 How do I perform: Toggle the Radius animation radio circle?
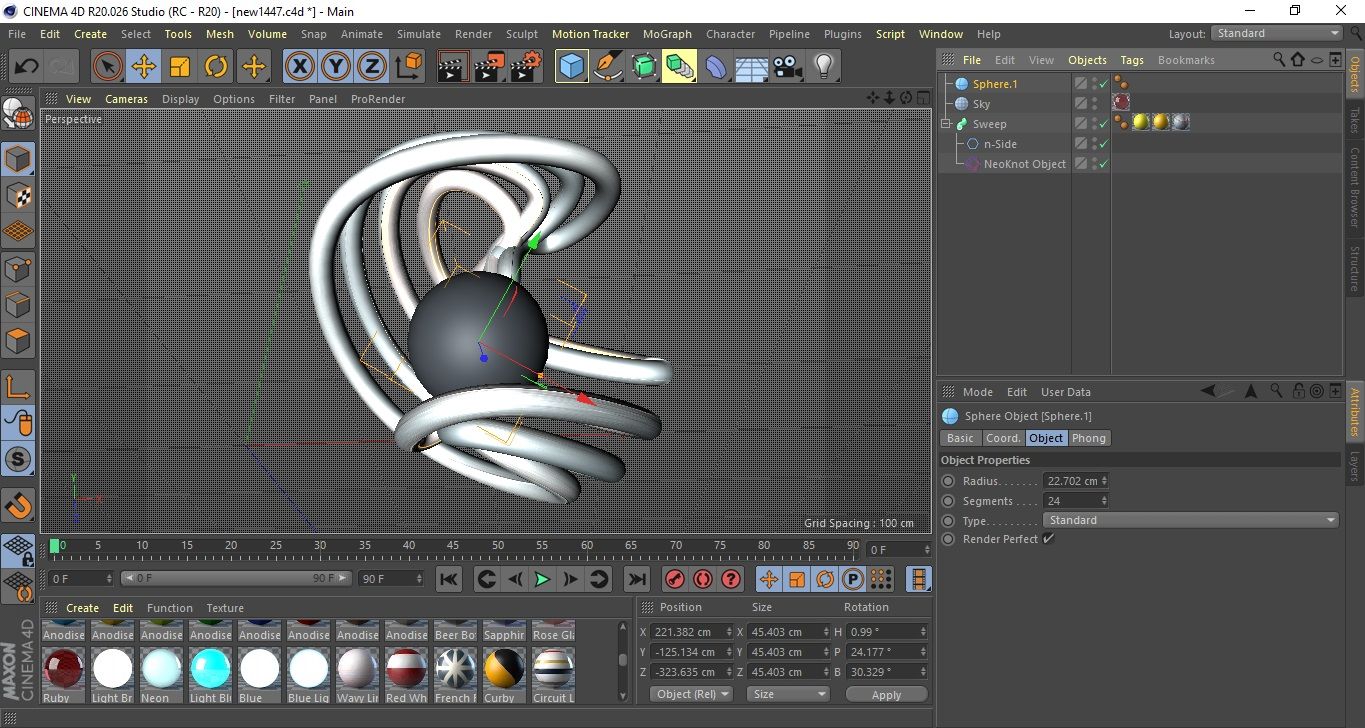pos(948,481)
